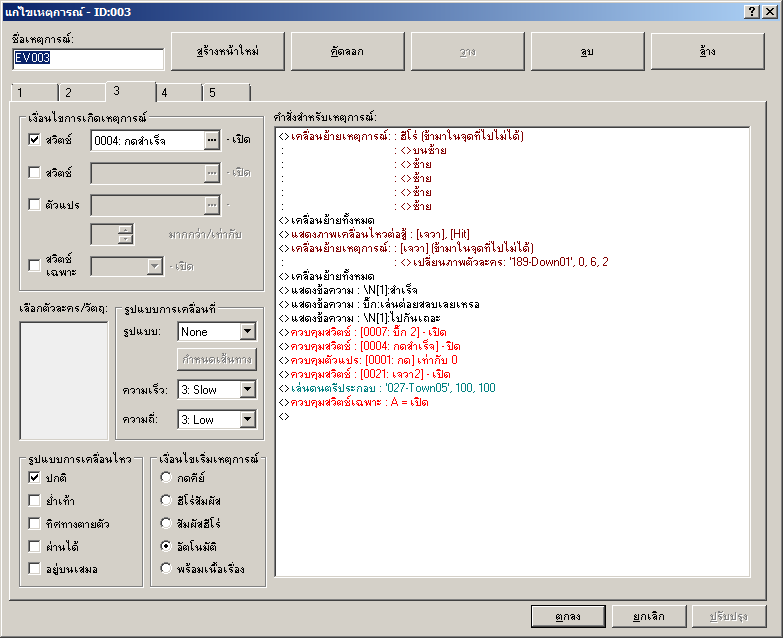Screen dimensions: 783x638
Task: Select the ฮีโร่สัมผัส trigger radio
Action: coord(166,500)
